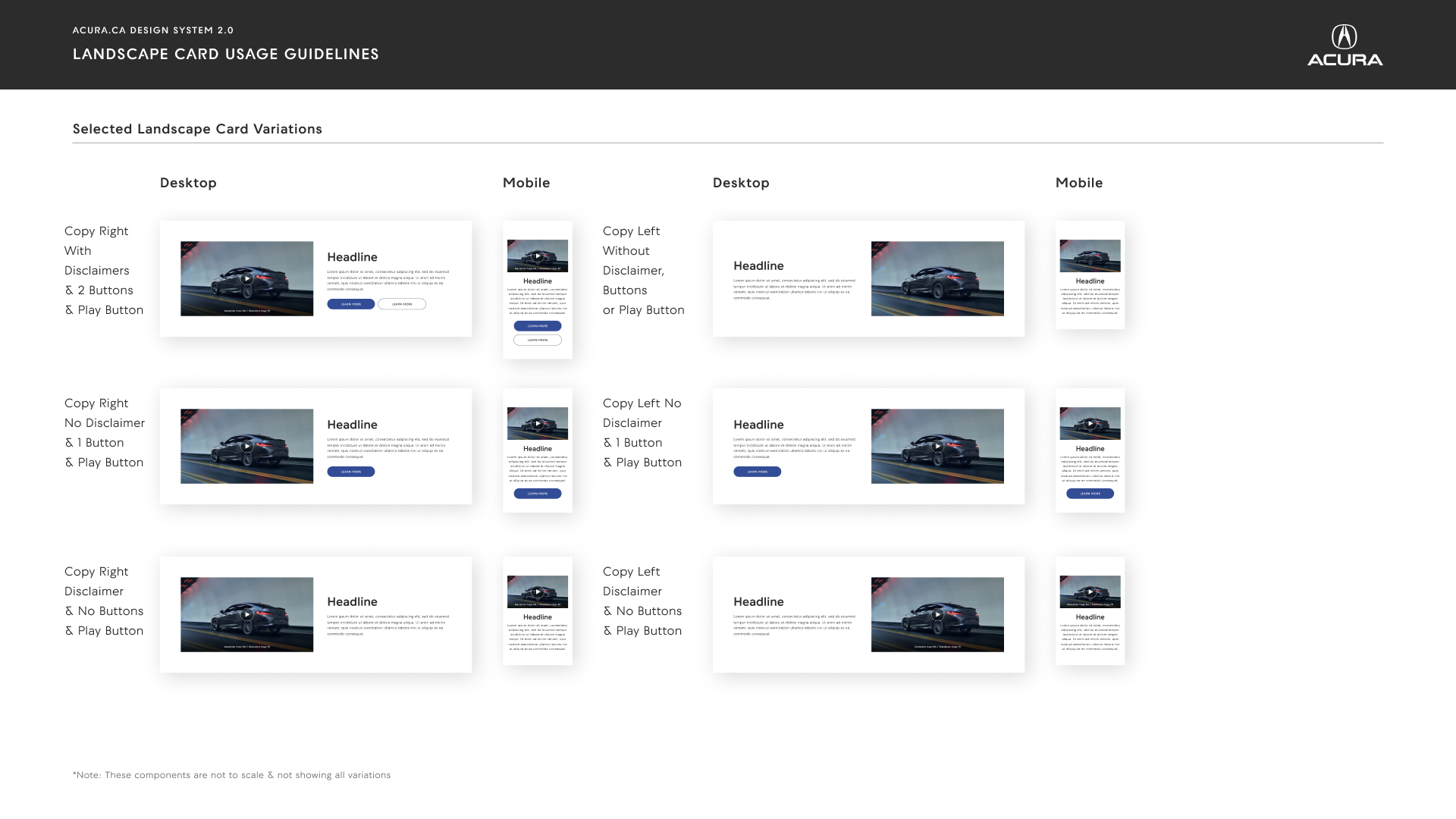Viewport: 1456px width, 819px height.
Task: Select car image in Copy Left Without Disclaimer desktop card
Action: click(937, 278)
